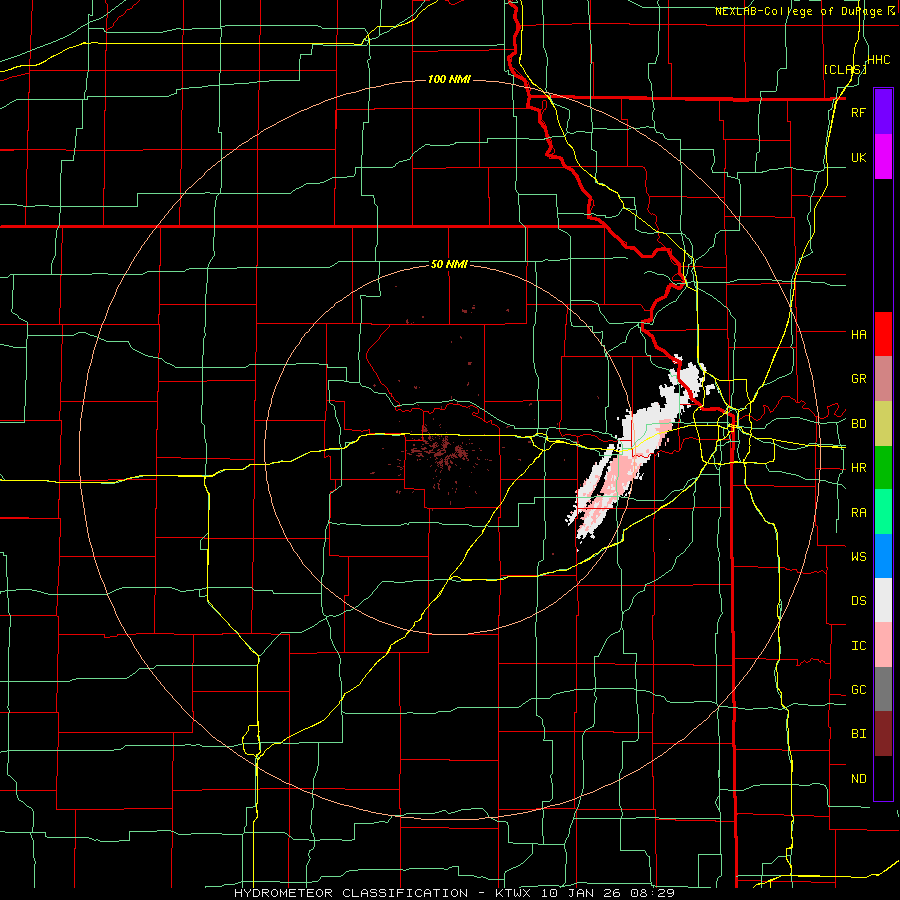Pick the RA light green legend swatch
This screenshot has height=900, width=900.
[x=883, y=512]
